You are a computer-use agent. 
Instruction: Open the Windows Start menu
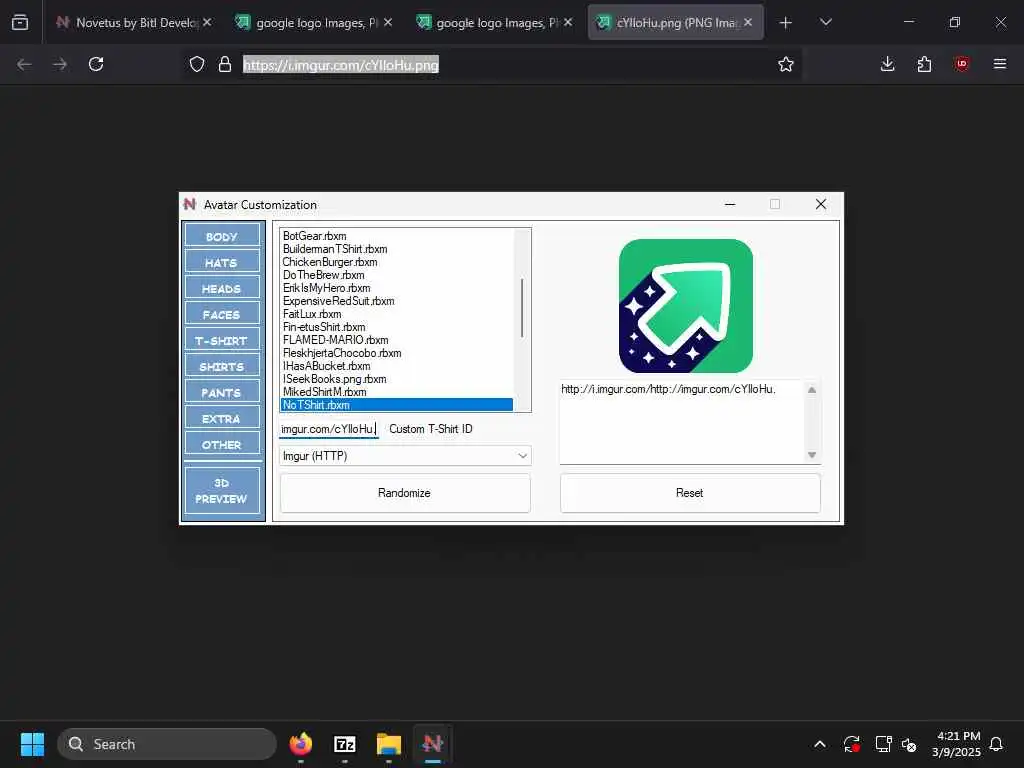tap(32, 744)
